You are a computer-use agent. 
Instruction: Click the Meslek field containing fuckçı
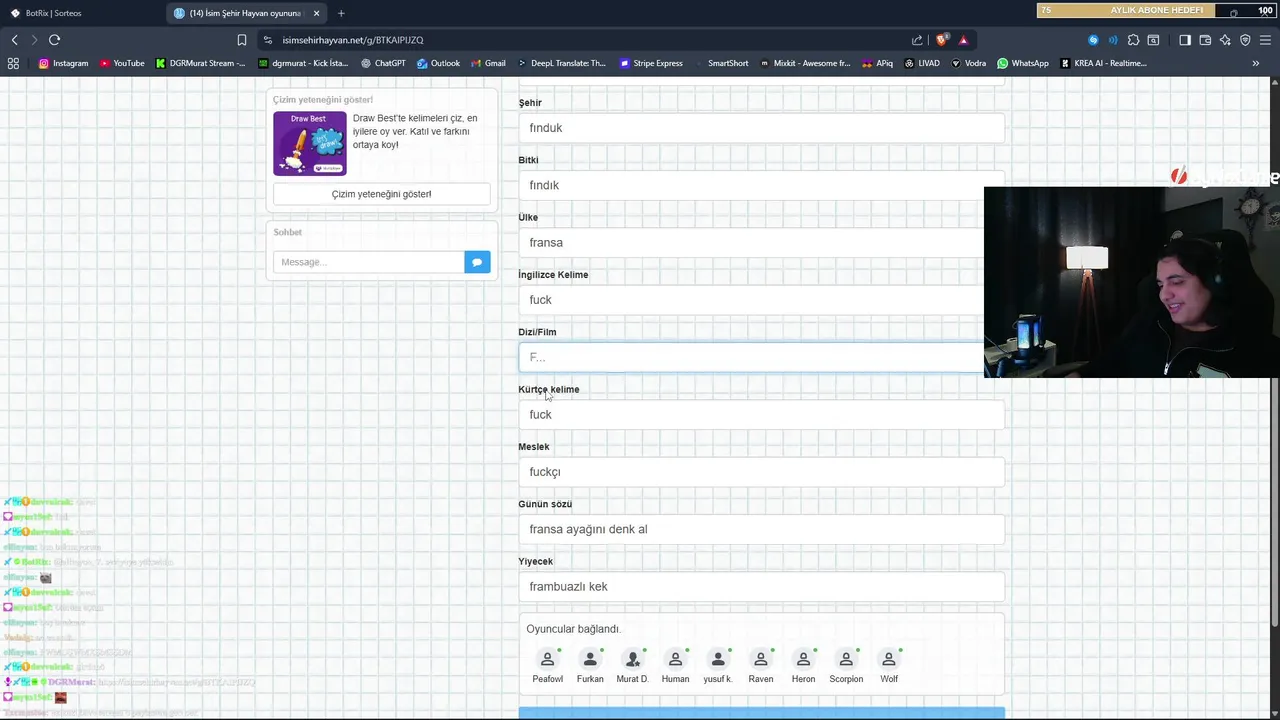761,472
